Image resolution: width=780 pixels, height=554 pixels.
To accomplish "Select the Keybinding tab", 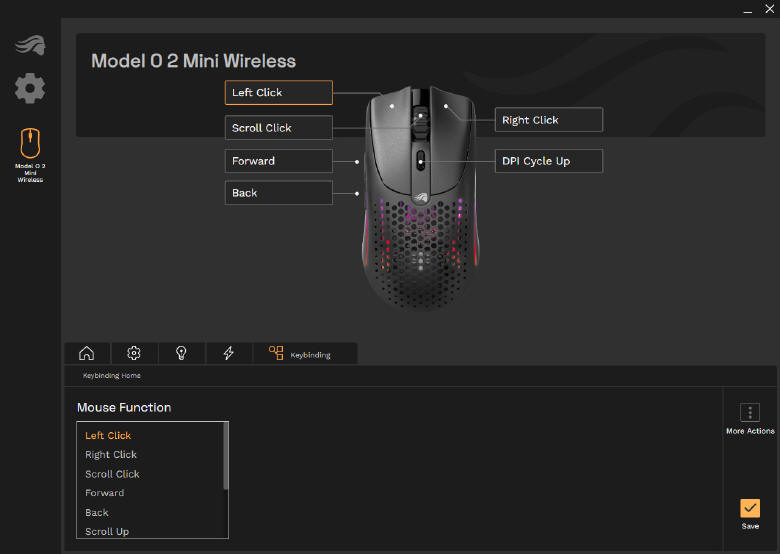I will 305,353.
